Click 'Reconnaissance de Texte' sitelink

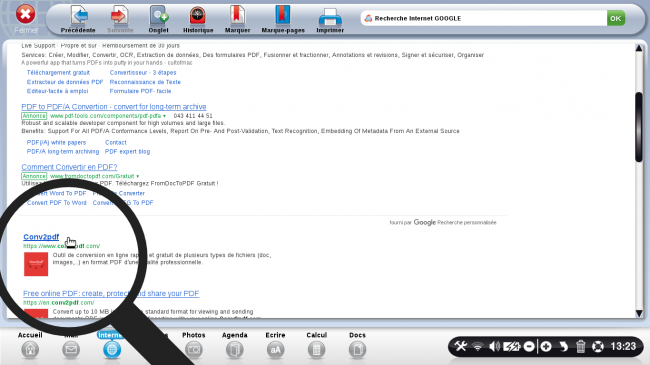coord(145,82)
